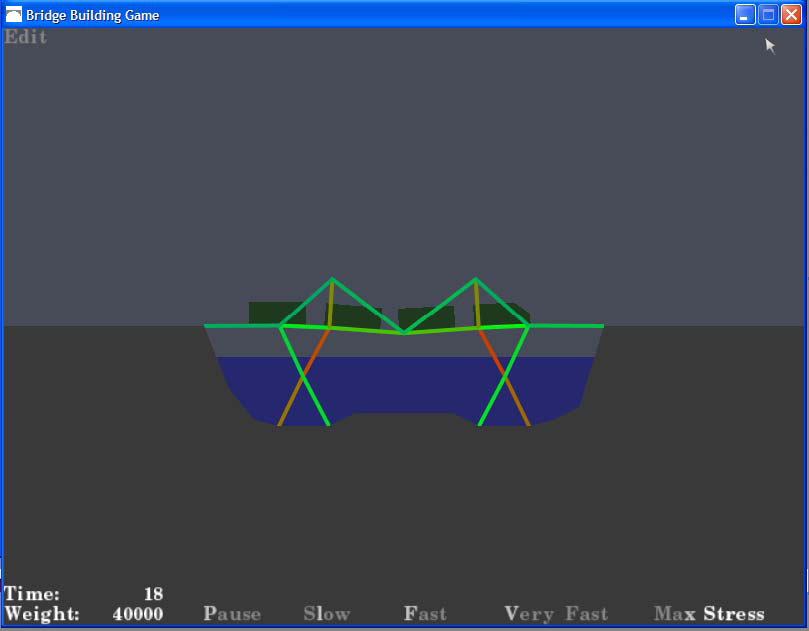The image size is (809, 631).
Task: Set simulation speed to Slow
Action: 327,613
